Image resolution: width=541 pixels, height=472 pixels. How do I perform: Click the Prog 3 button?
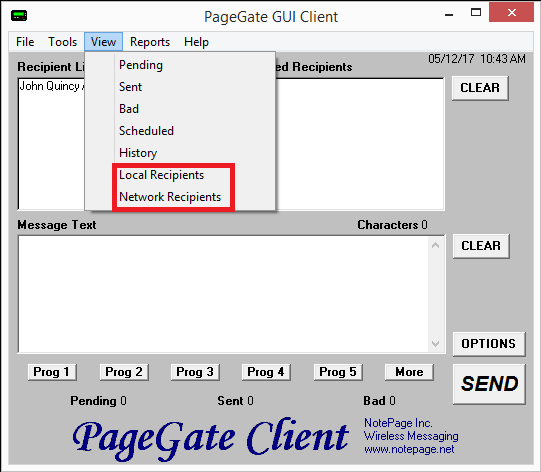pyautogui.click(x=195, y=372)
